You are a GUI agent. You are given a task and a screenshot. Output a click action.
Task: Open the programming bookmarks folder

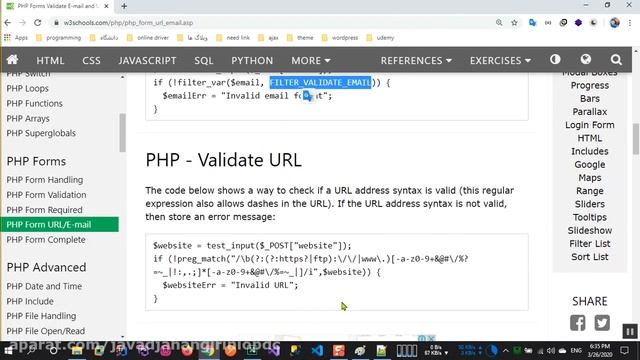[x=59, y=38]
